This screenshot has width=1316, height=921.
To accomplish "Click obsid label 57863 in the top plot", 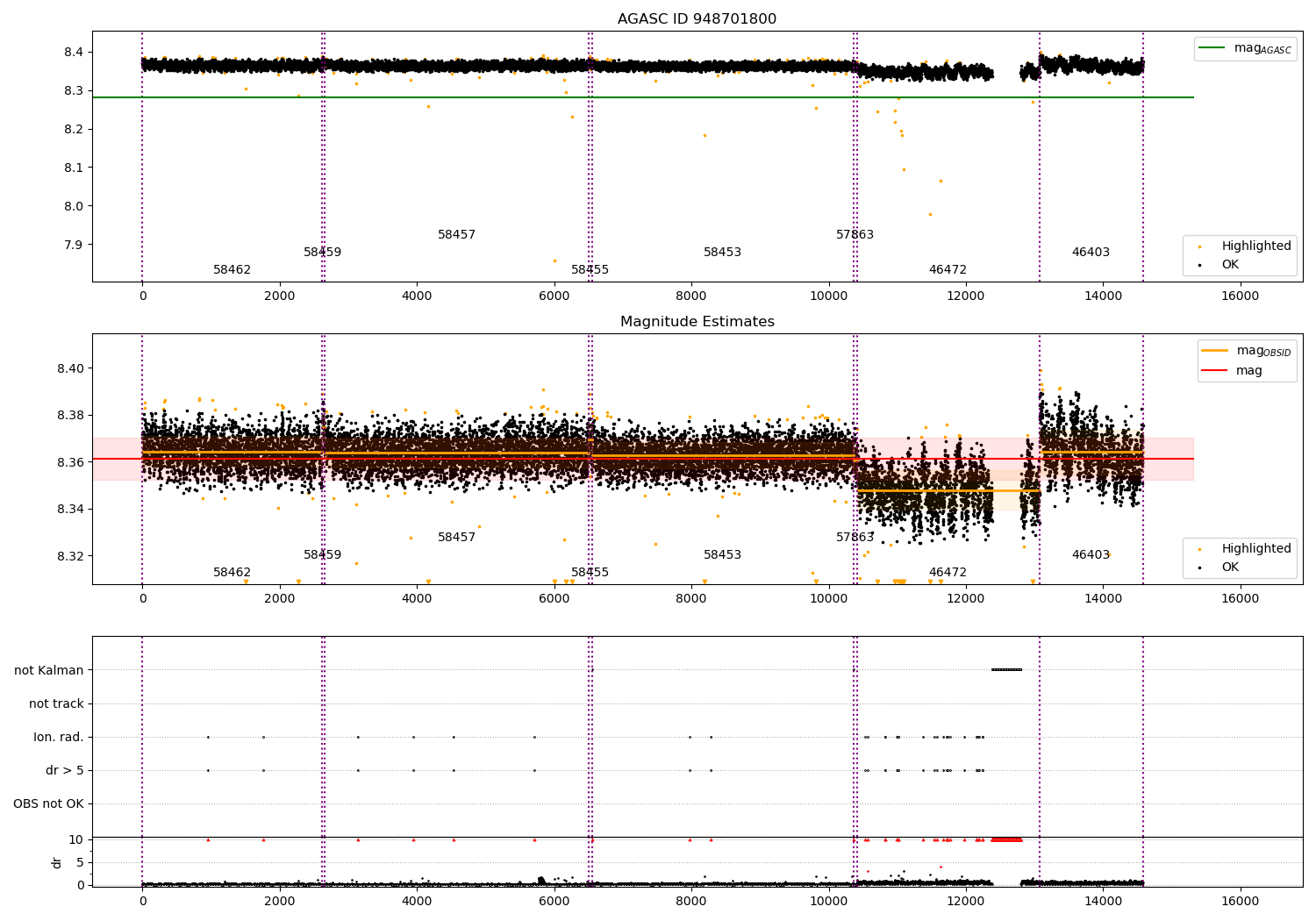I will click(855, 235).
